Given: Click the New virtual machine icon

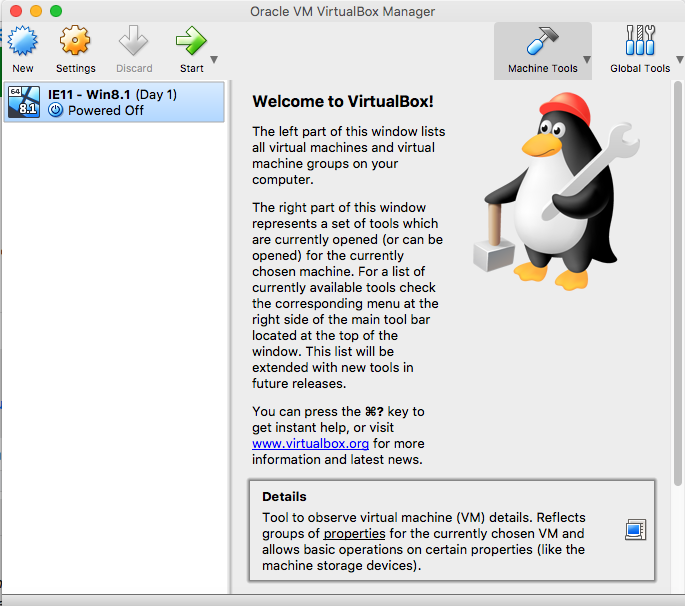Looking at the screenshot, I should [x=22, y=43].
